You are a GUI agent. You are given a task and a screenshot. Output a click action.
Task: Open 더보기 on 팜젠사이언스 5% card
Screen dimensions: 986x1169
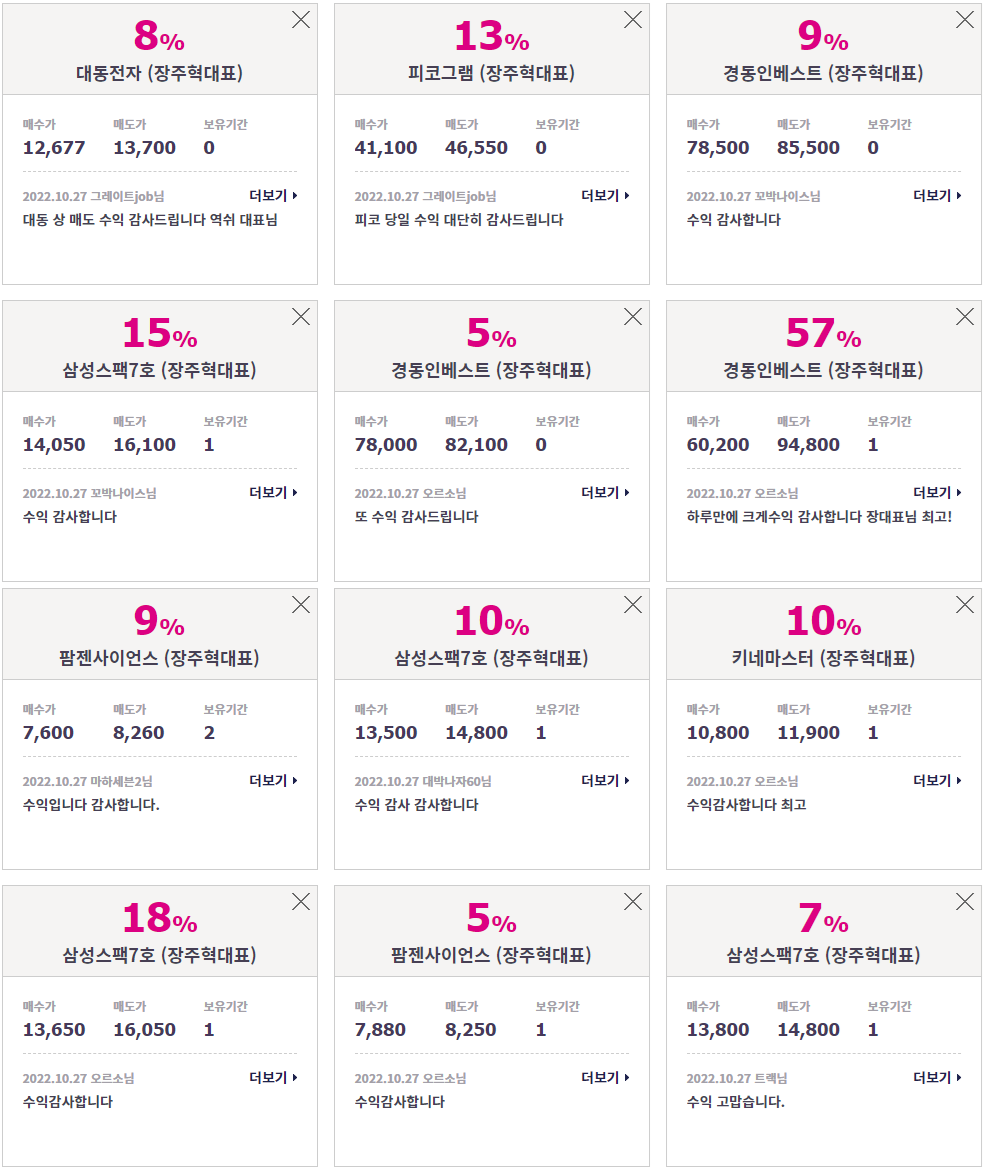[x=605, y=1077]
